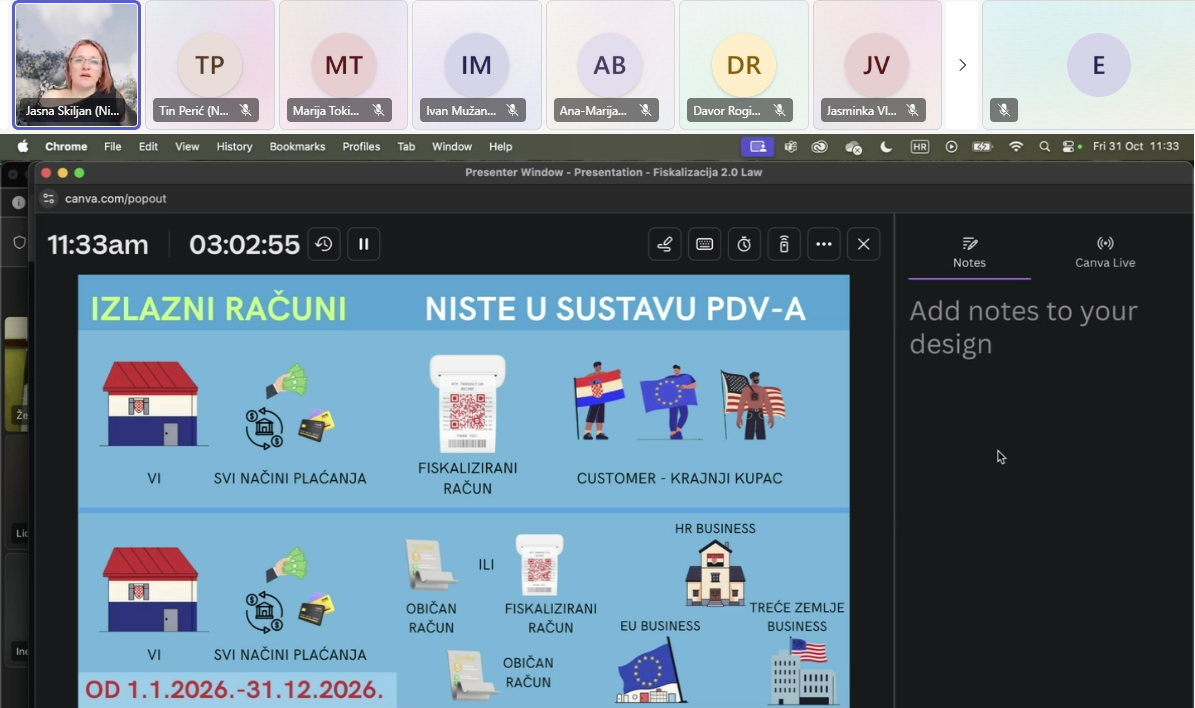The height and width of the screenshot is (708, 1195).
Task: Pause the presentation timer
Action: tap(364, 244)
